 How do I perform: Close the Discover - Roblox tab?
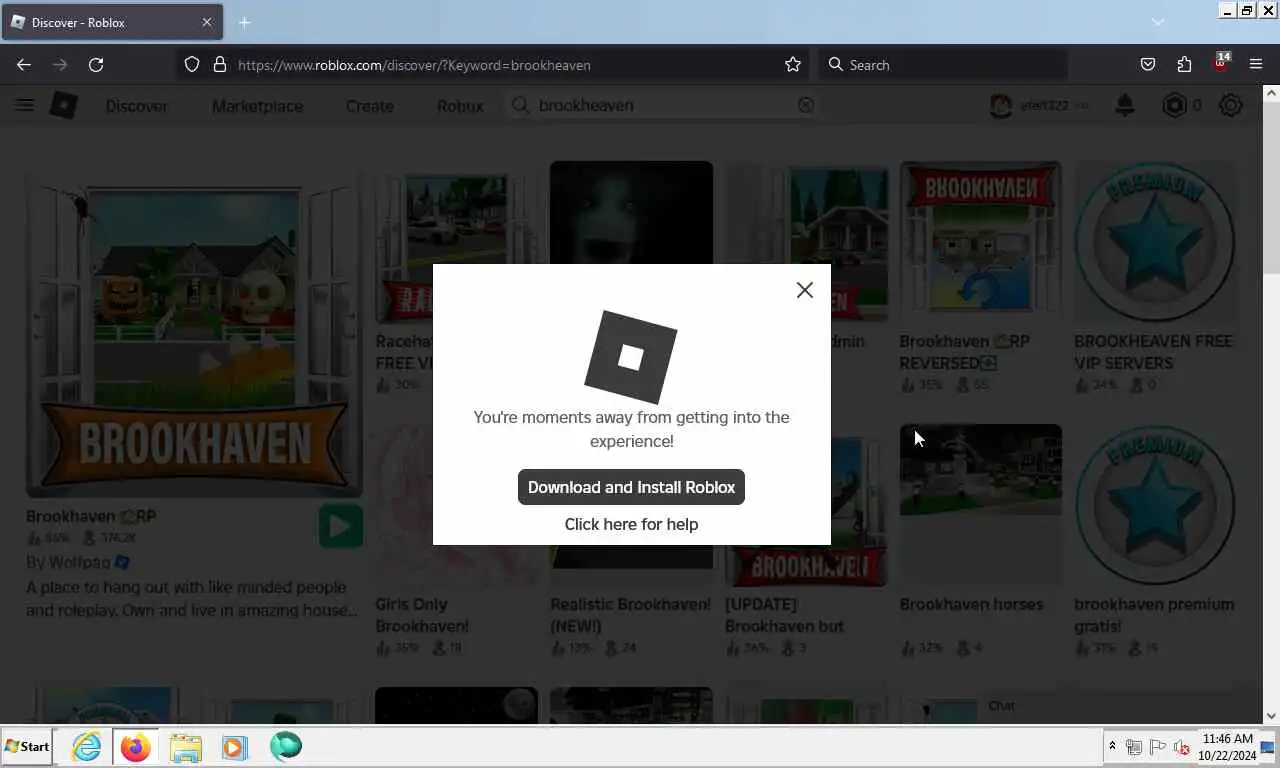[x=207, y=22]
